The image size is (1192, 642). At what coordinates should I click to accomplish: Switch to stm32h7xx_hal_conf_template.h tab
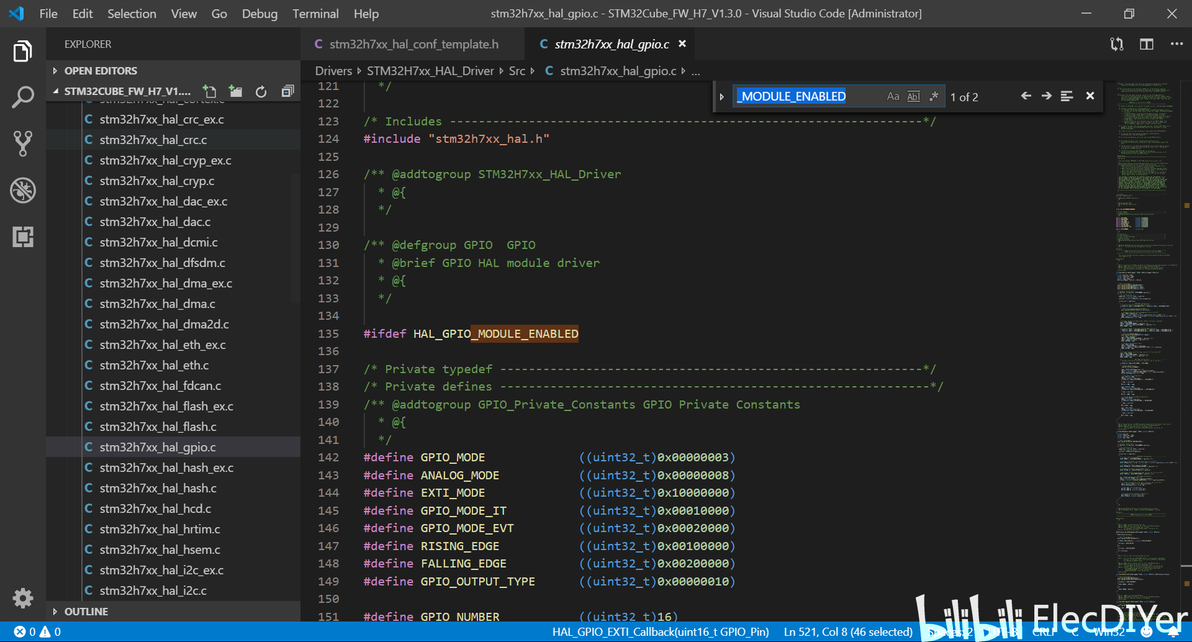[413, 44]
